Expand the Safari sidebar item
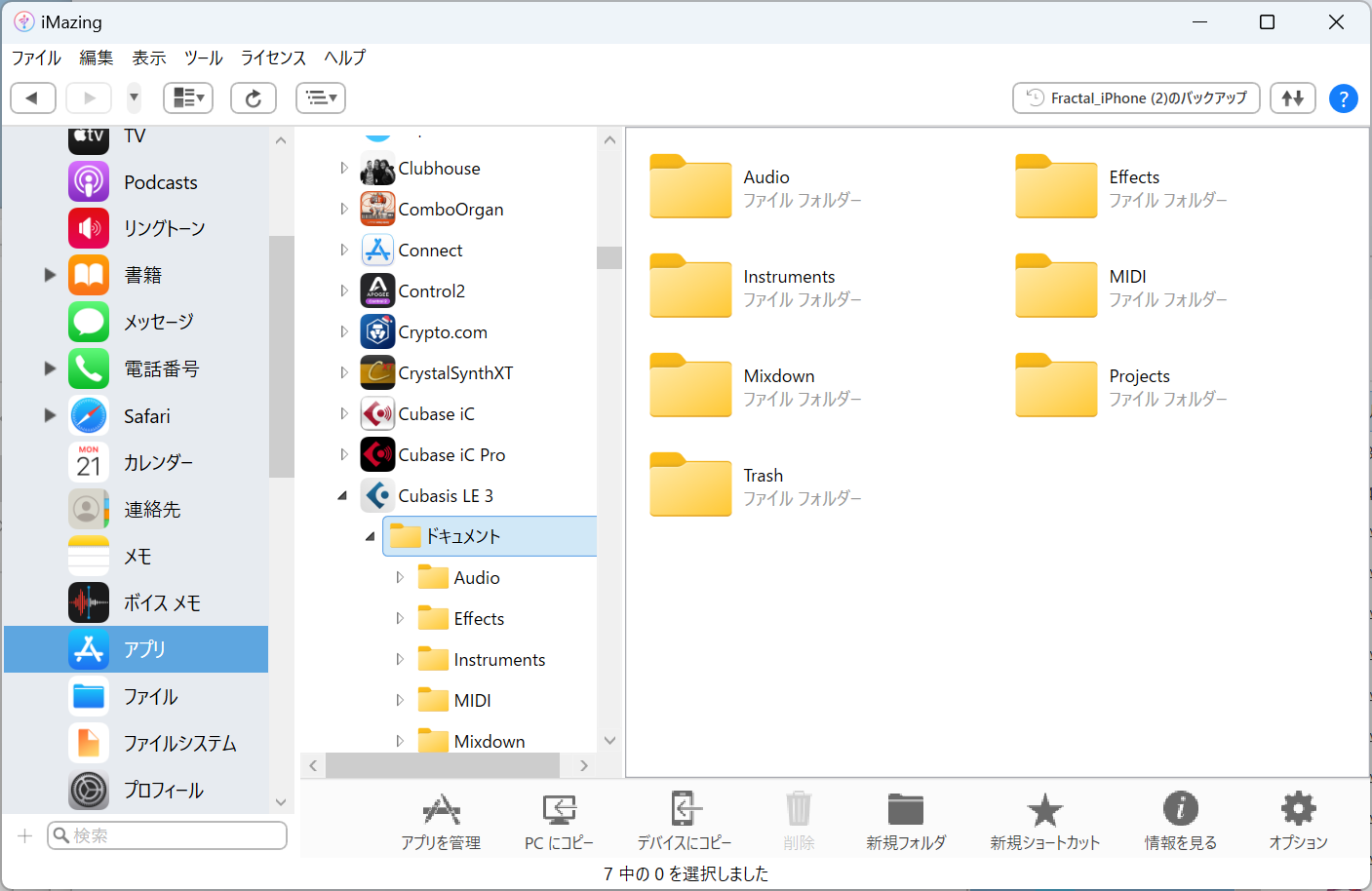1372x891 pixels. click(50, 415)
